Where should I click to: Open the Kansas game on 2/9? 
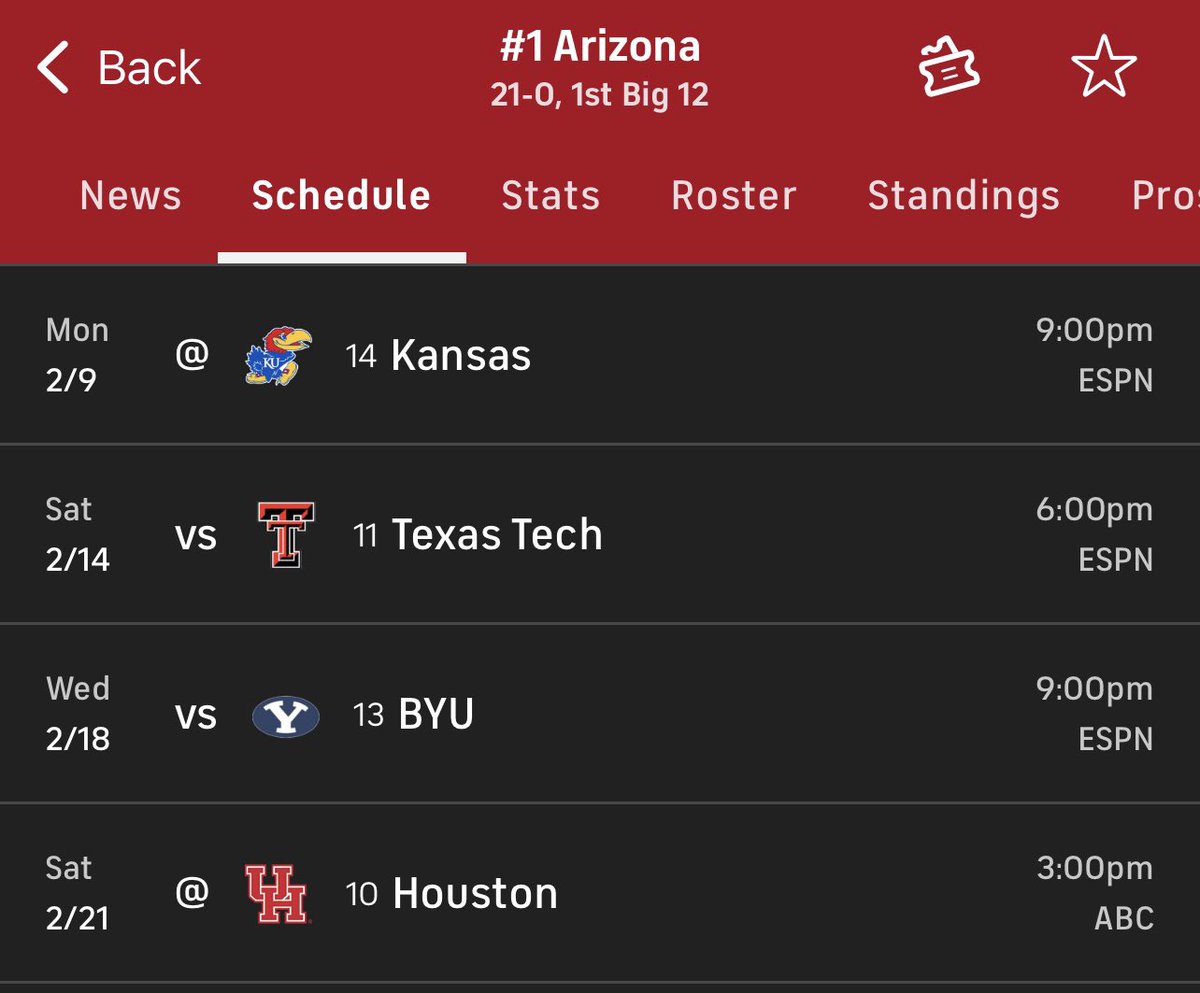[x=600, y=355]
